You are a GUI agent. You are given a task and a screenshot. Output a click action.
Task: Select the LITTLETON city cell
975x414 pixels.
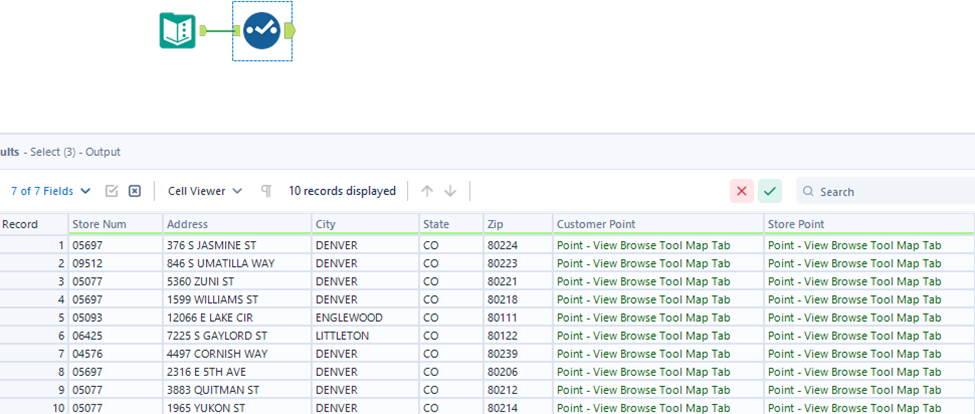click(366, 336)
